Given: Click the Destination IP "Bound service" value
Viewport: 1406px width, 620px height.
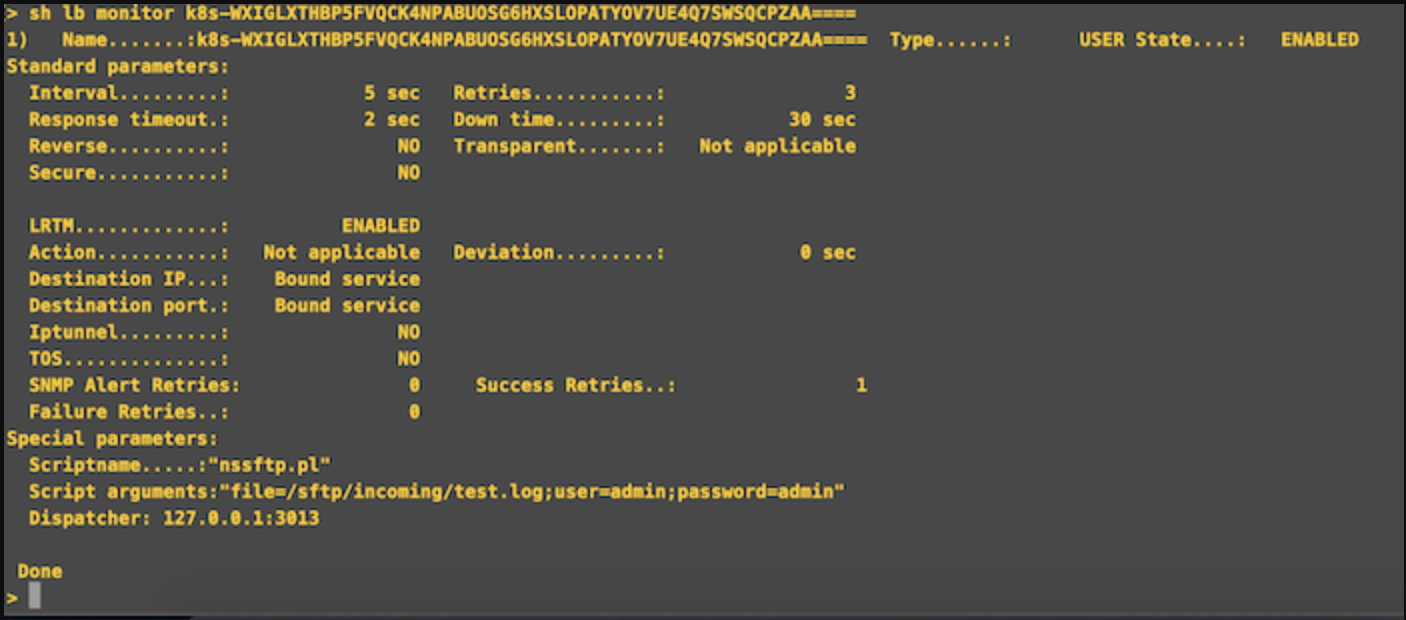Looking at the screenshot, I should tap(347, 278).
